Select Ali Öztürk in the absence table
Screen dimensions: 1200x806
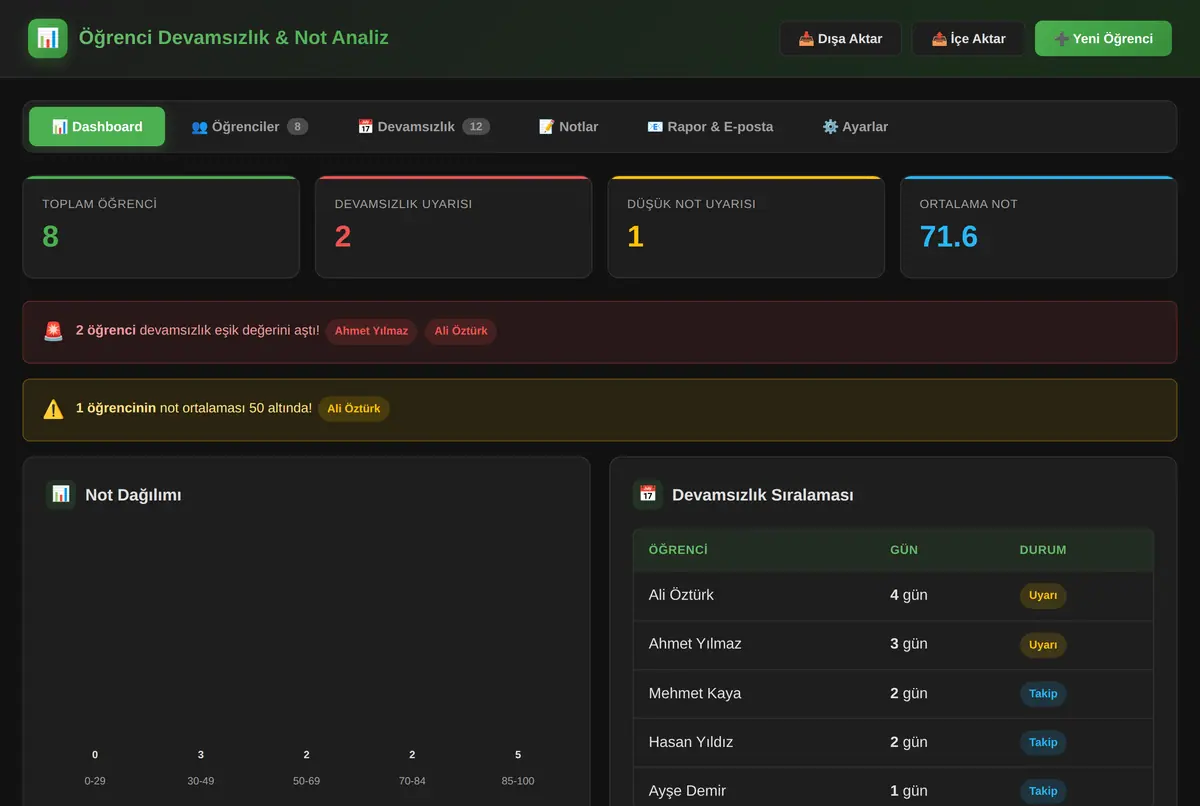681,595
